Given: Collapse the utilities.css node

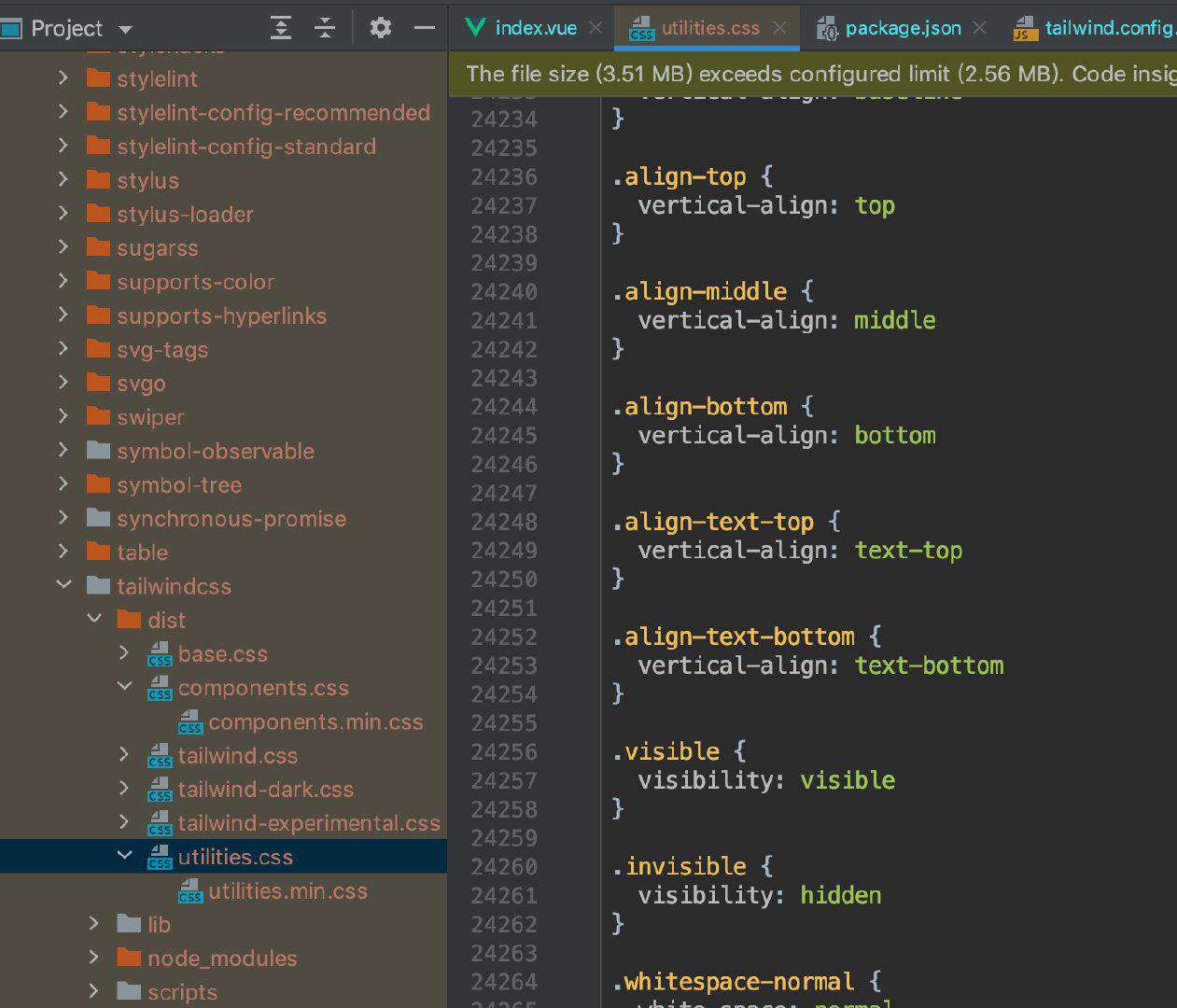Looking at the screenshot, I should click(x=124, y=856).
